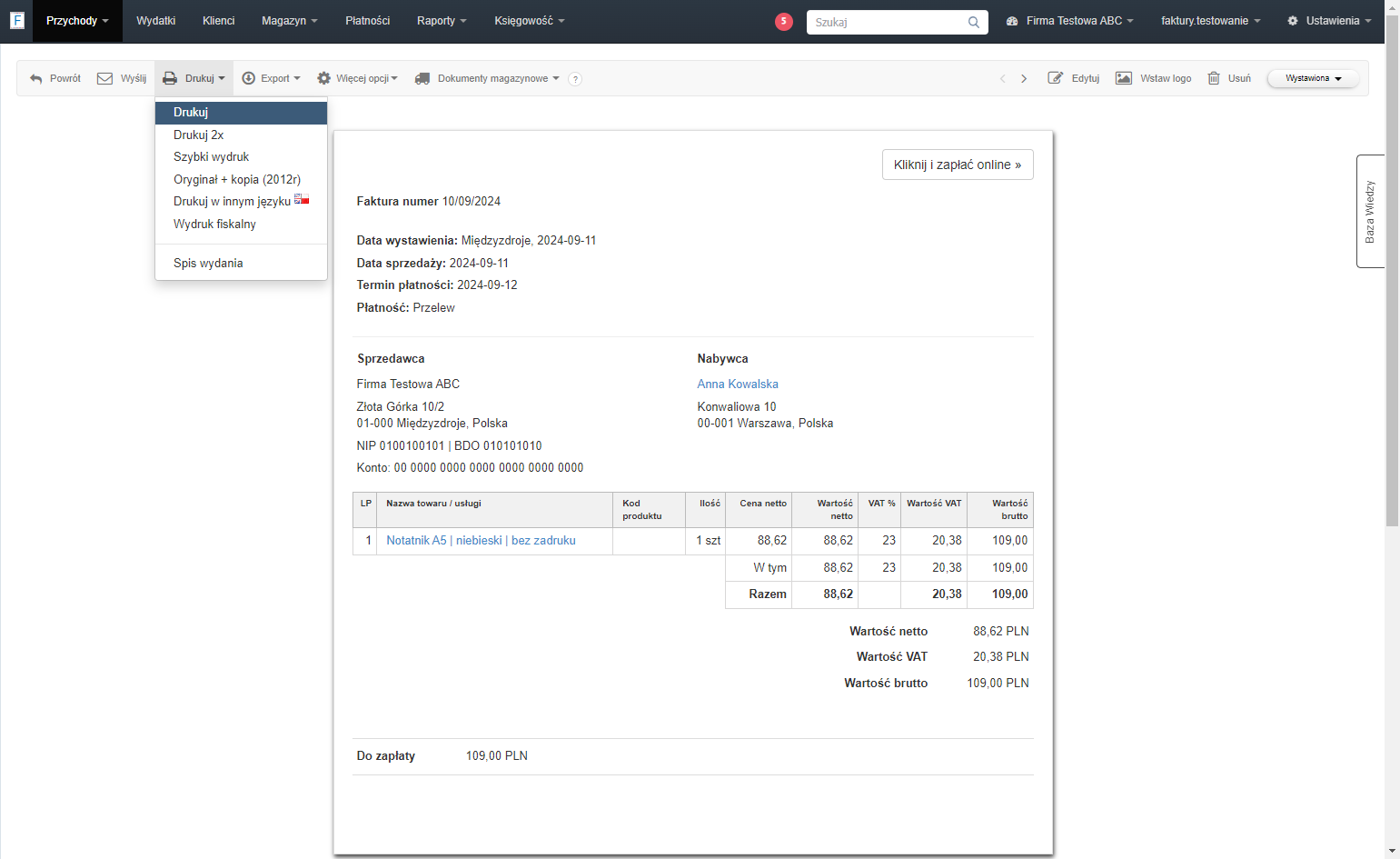The image size is (1400, 859).
Task: Click the Ustawienia gear icon
Action: 1293,21
